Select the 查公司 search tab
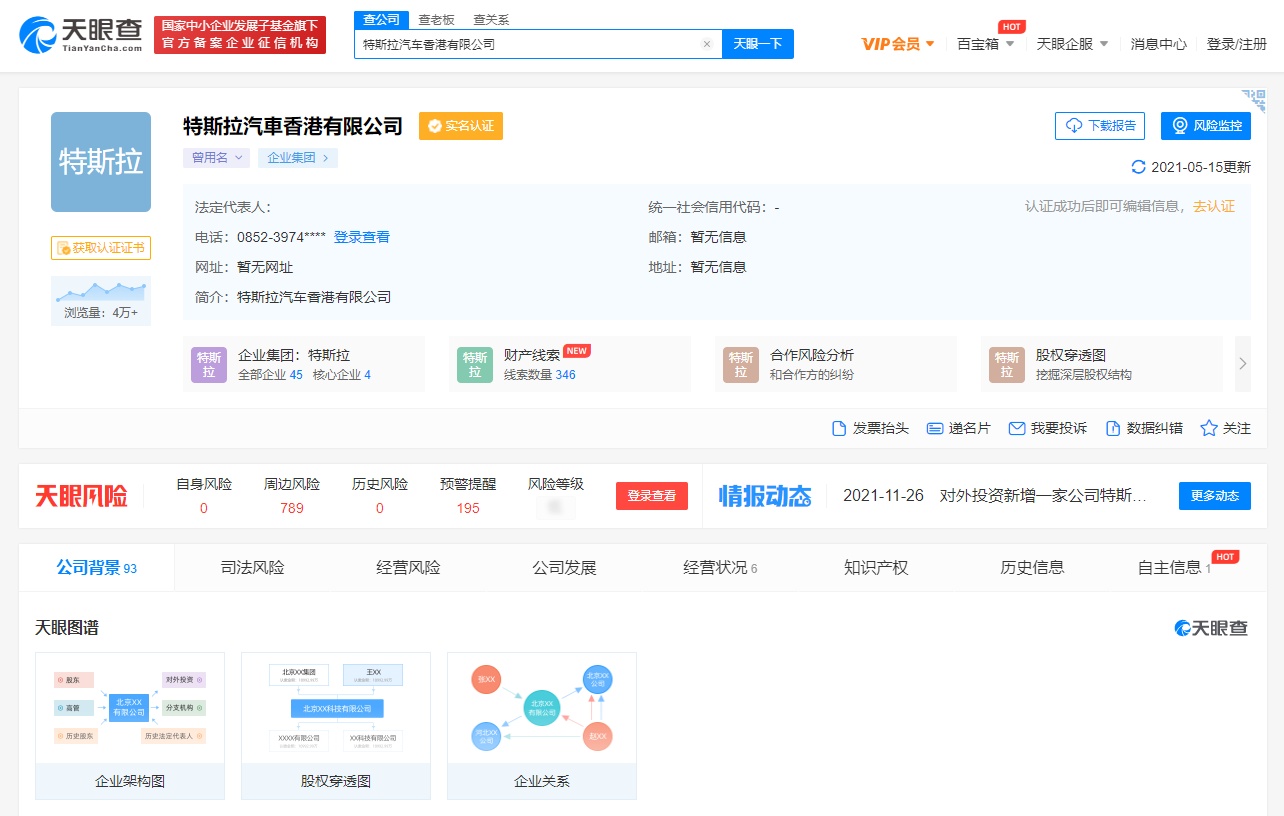 [381, 20]
